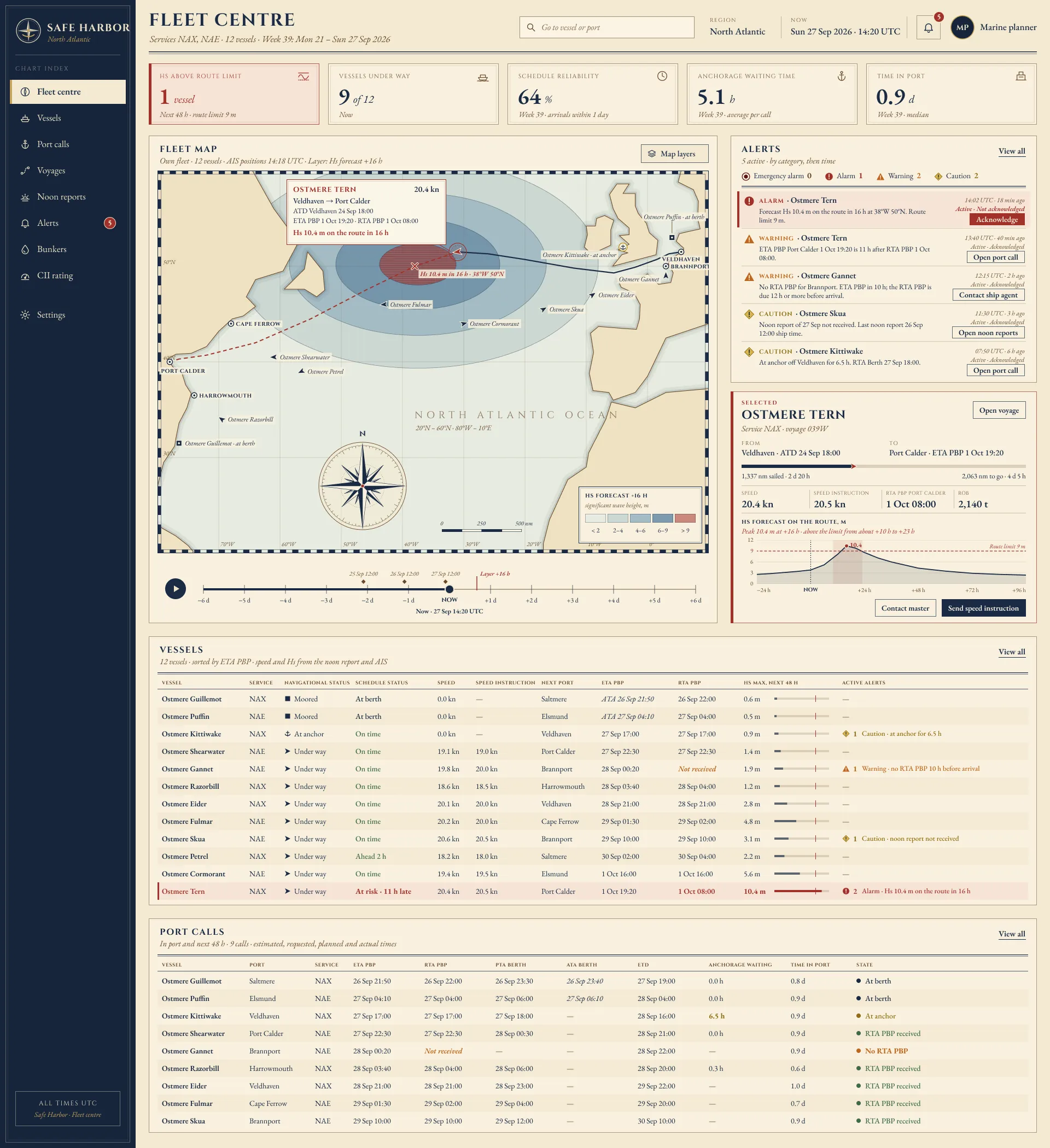This screenshot has height=1148, width=1050.
Task: Open the notifications bell icon
Action: [928, 27]
